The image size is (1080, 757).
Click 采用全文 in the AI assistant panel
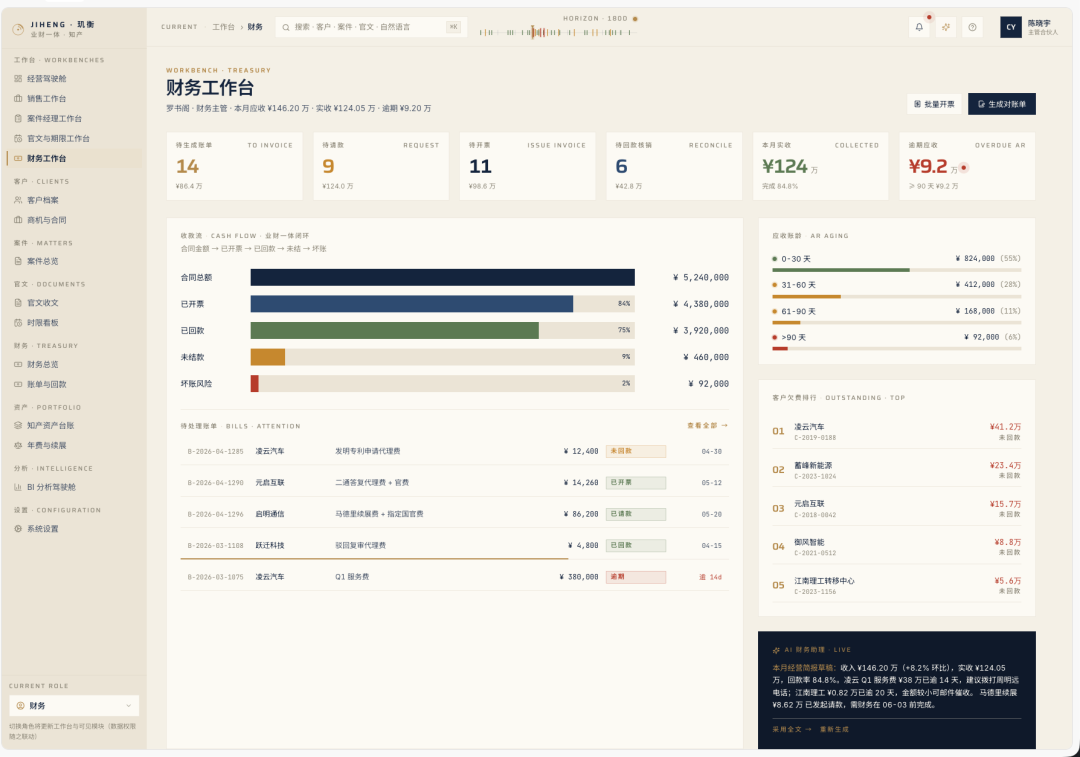click(791, 729)
